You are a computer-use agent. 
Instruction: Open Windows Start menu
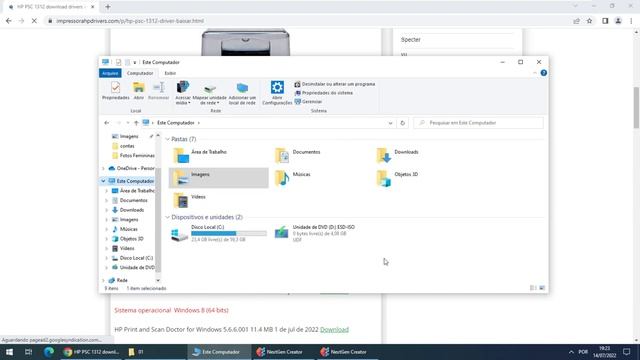pyautogui.click(x=9, y=352)
